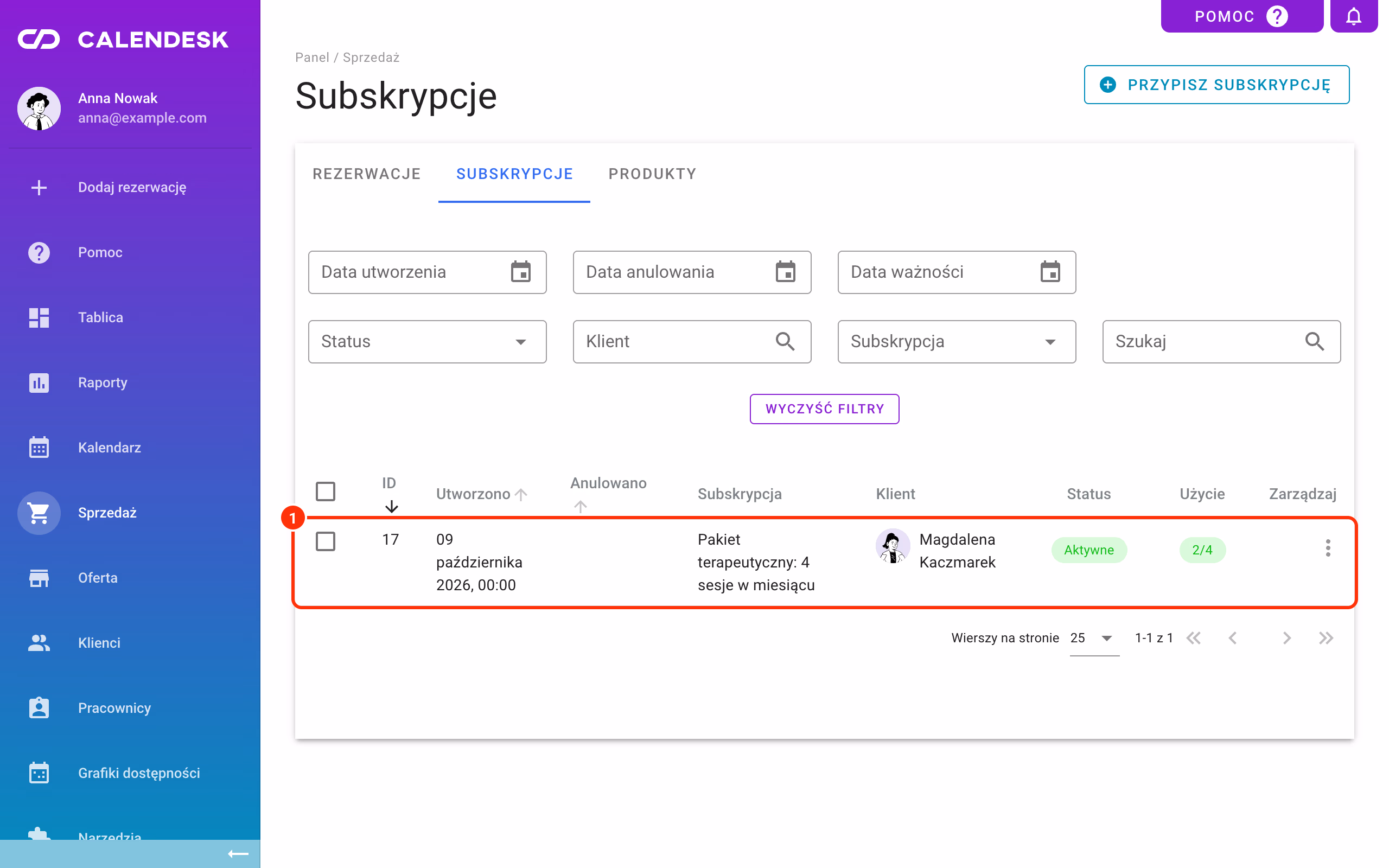Open the Raporty chart icon
1389x868 pixels.
point(39,382)
